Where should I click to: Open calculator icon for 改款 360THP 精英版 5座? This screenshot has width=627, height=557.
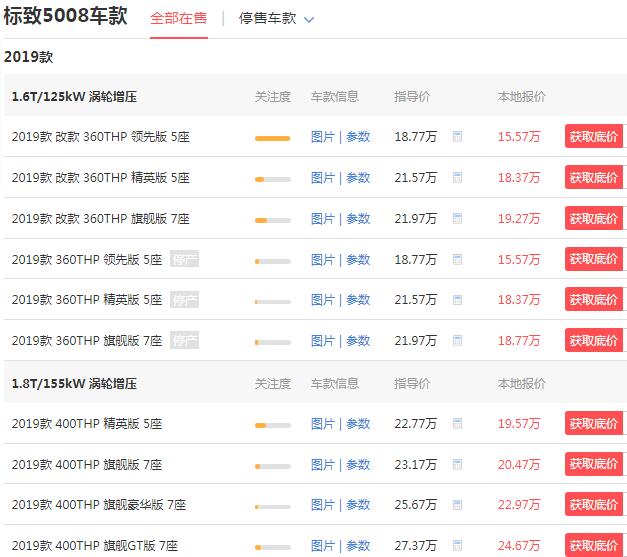point(457,178)
